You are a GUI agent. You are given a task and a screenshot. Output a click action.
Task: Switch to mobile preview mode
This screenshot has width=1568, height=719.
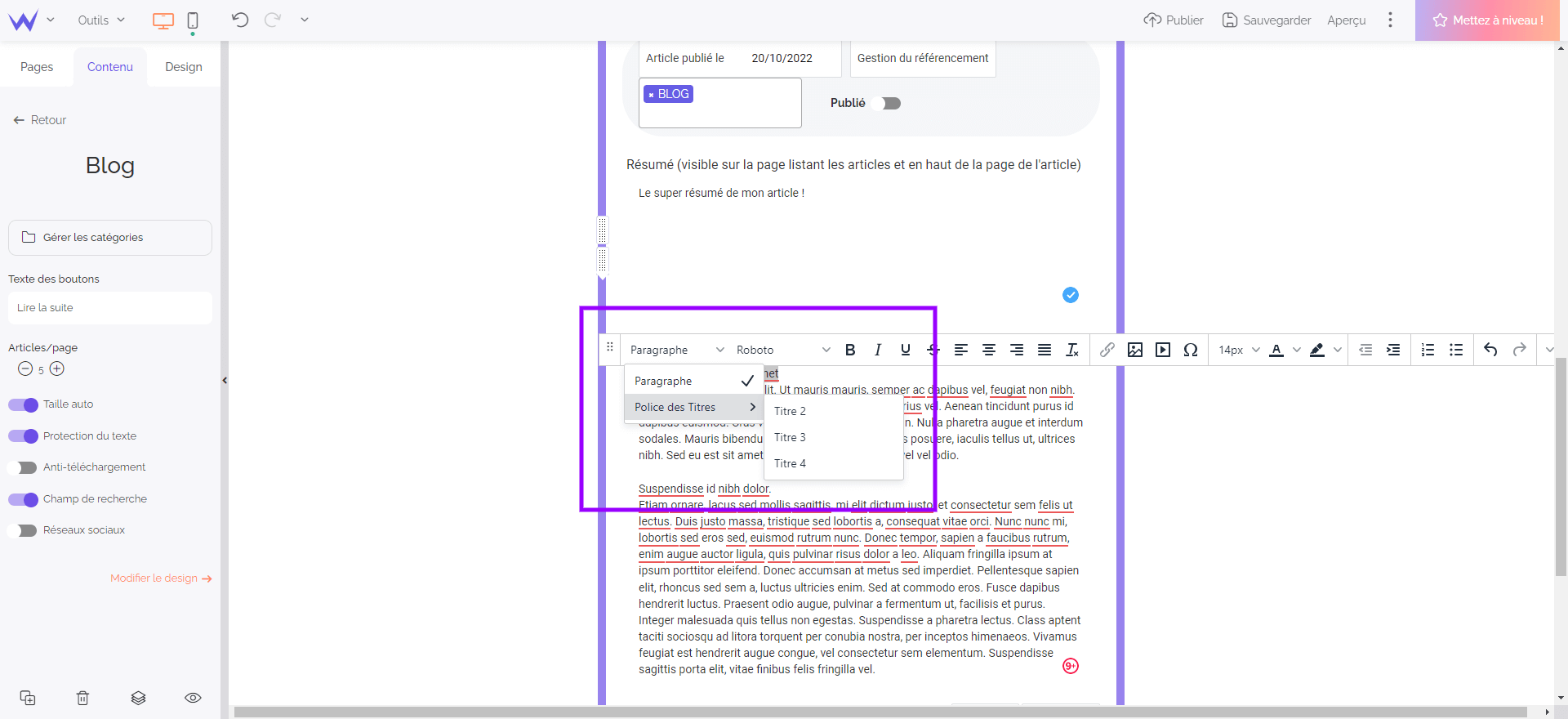click(193, 20)
